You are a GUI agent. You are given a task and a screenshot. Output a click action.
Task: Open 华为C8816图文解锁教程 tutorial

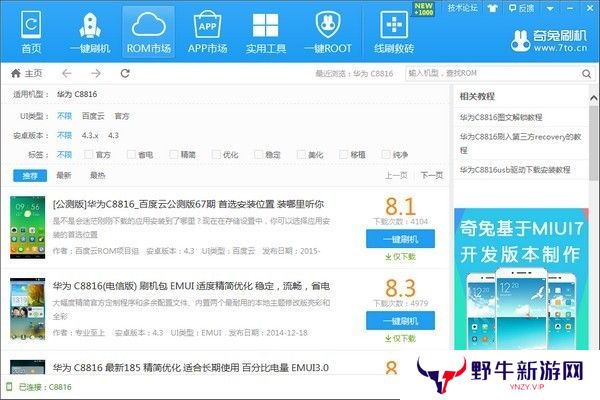[x=501, y=117]
